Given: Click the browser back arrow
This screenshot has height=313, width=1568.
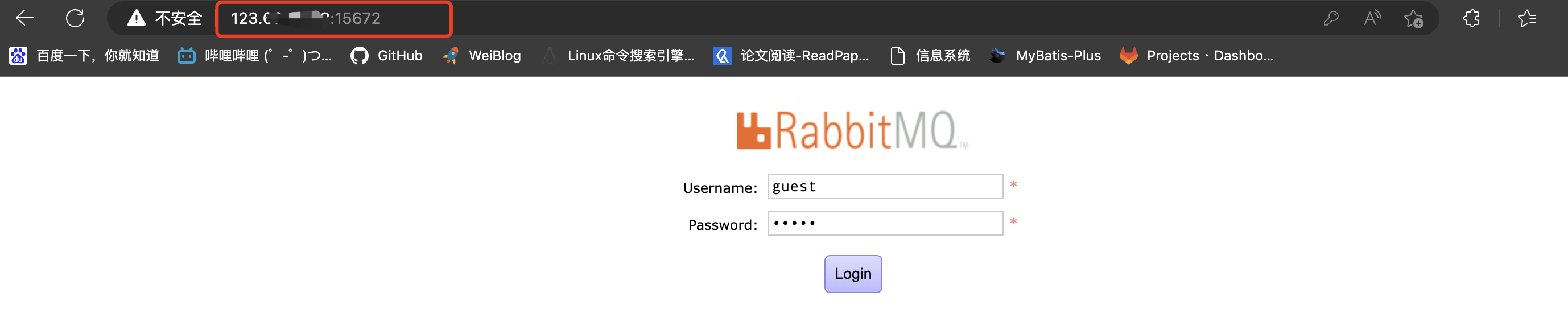Looking at the screenshot, I should tap(25, 18).
